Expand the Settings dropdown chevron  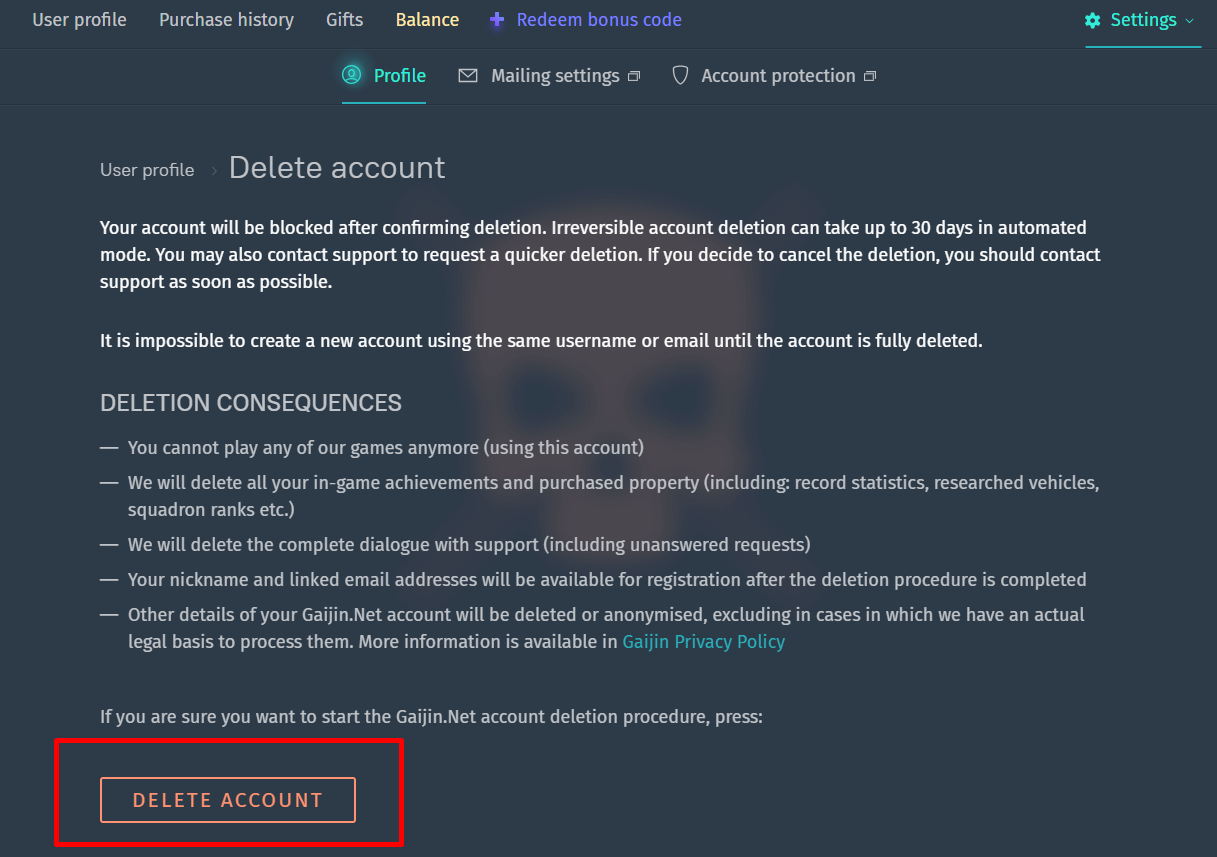[1189, 21]
